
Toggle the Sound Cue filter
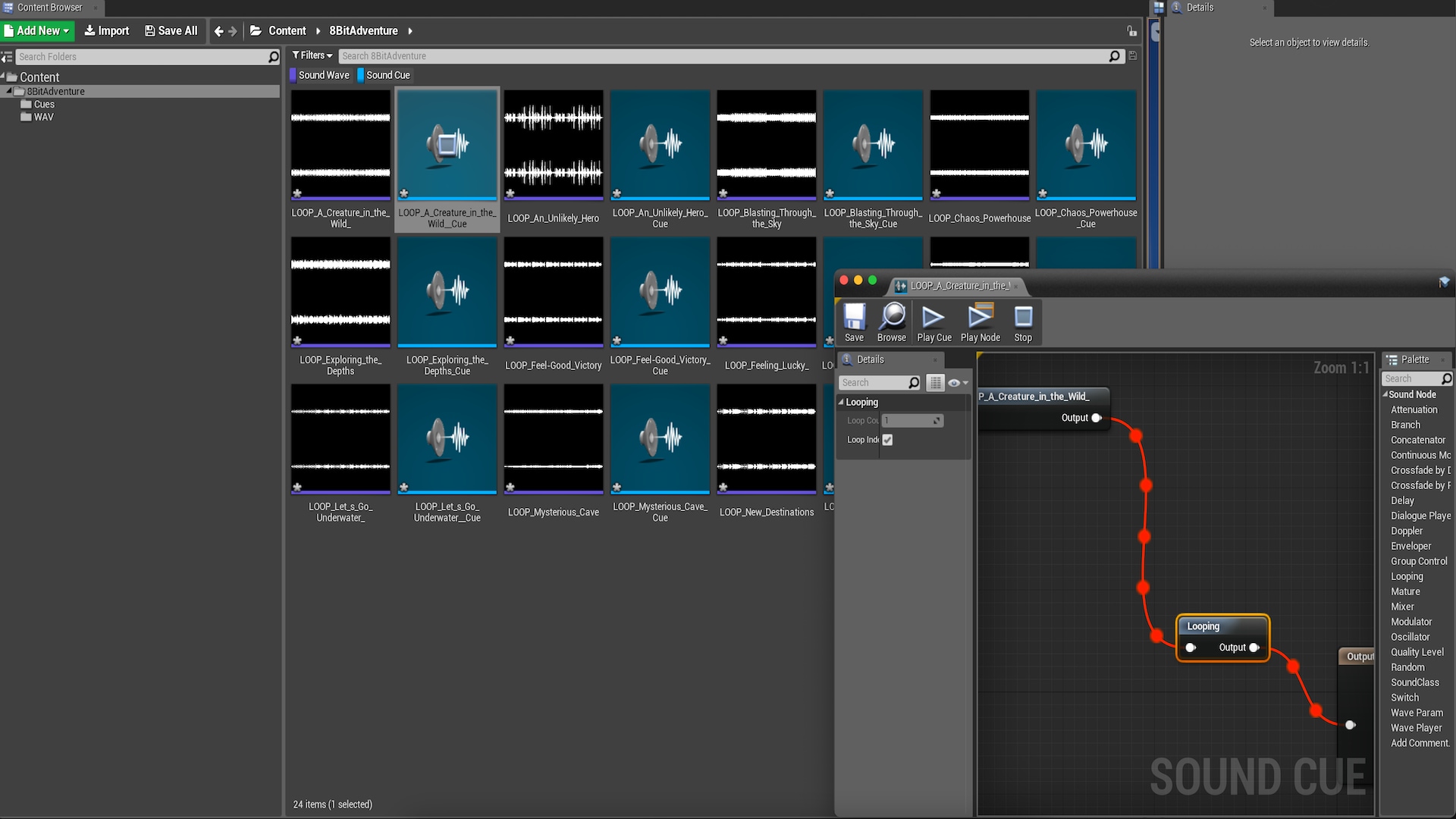tap(384, 75)
